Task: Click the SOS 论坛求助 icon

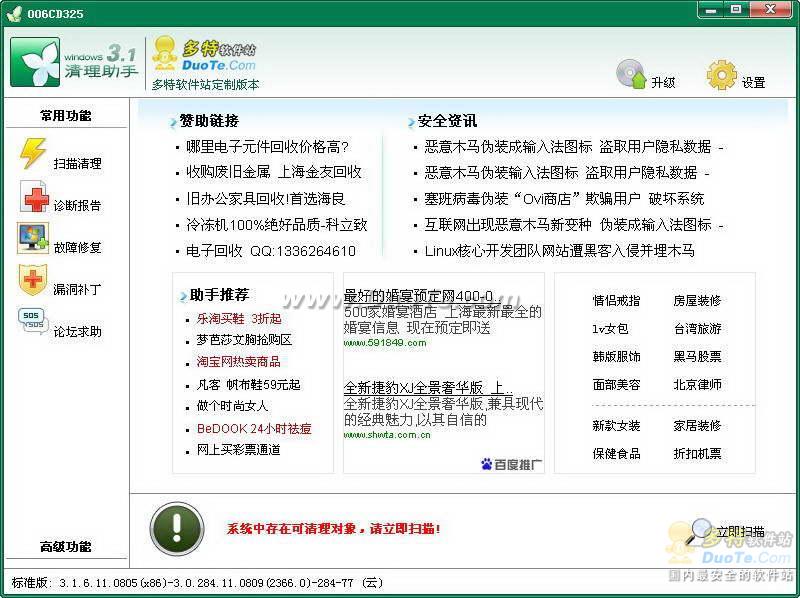Action: [33, 321]
